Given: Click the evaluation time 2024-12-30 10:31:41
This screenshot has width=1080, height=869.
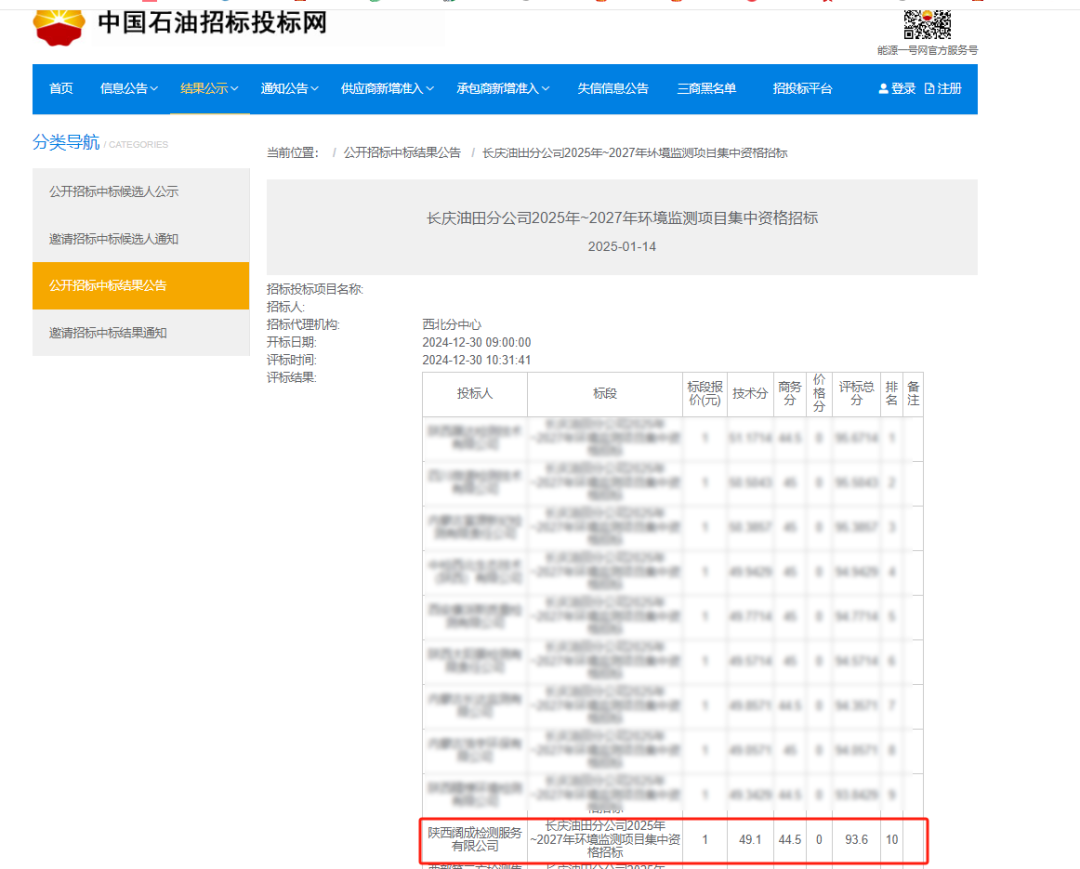Looking at the screenshot, I should pos(477,360).
